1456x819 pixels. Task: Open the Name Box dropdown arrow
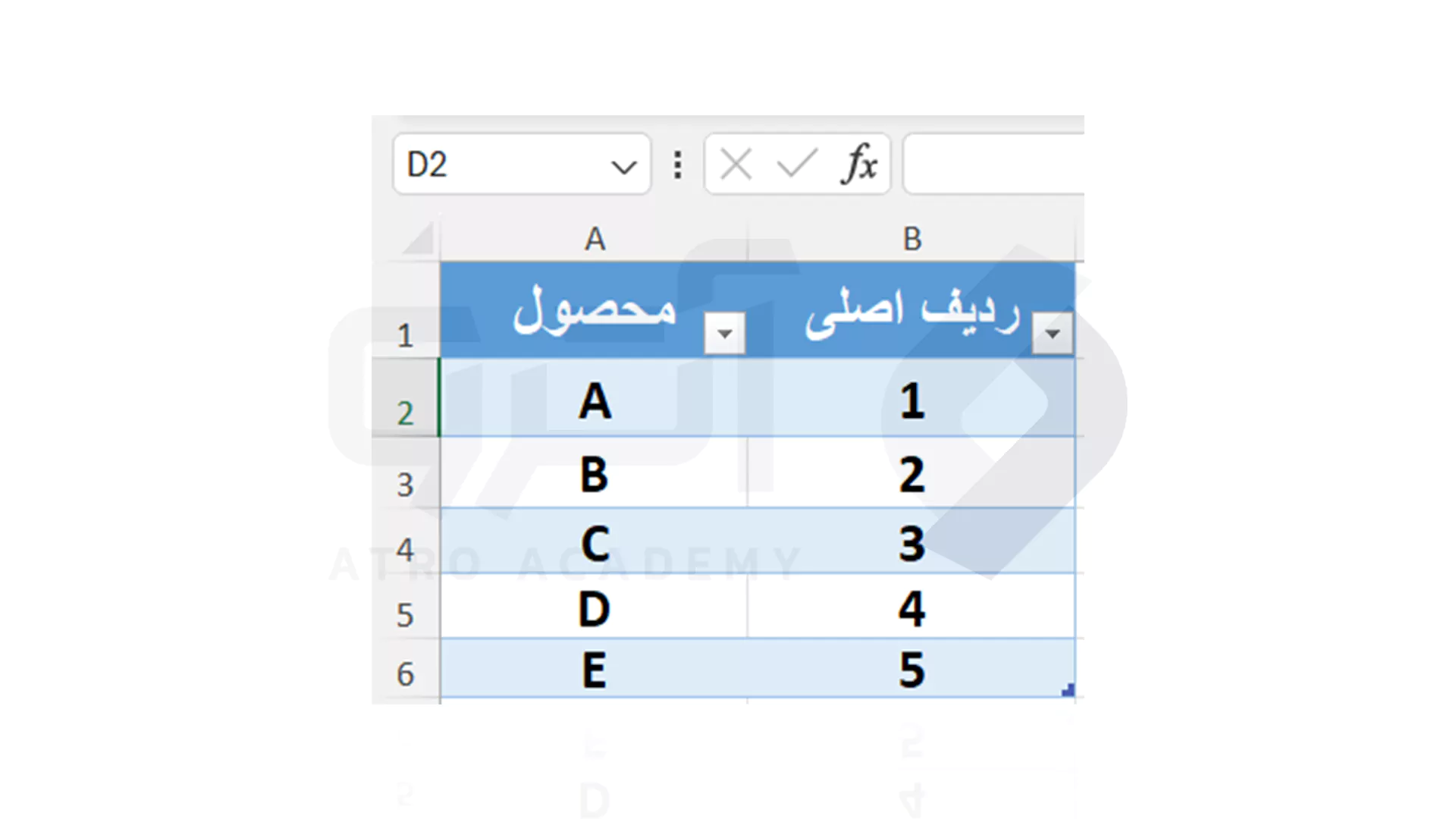click(x=624, y=167)
